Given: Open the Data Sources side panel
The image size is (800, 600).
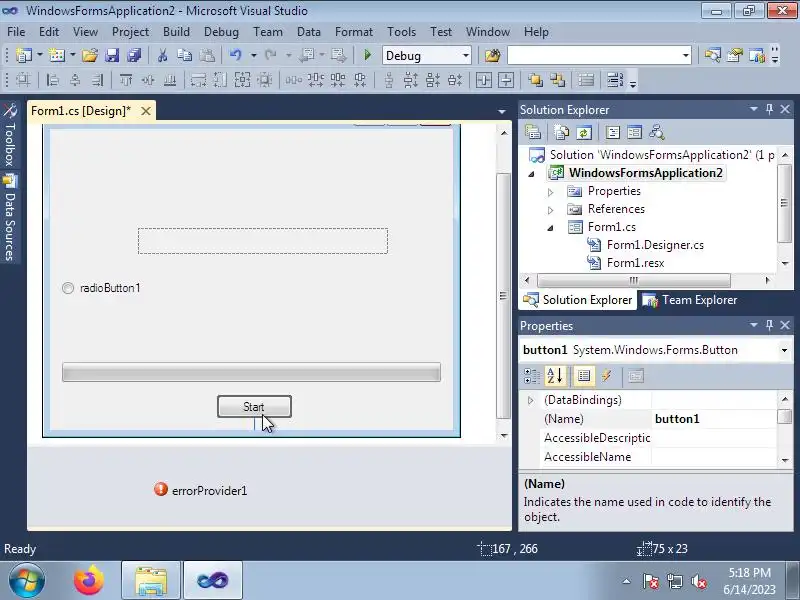Looking at the screenshot, I should tap(10, 218).
